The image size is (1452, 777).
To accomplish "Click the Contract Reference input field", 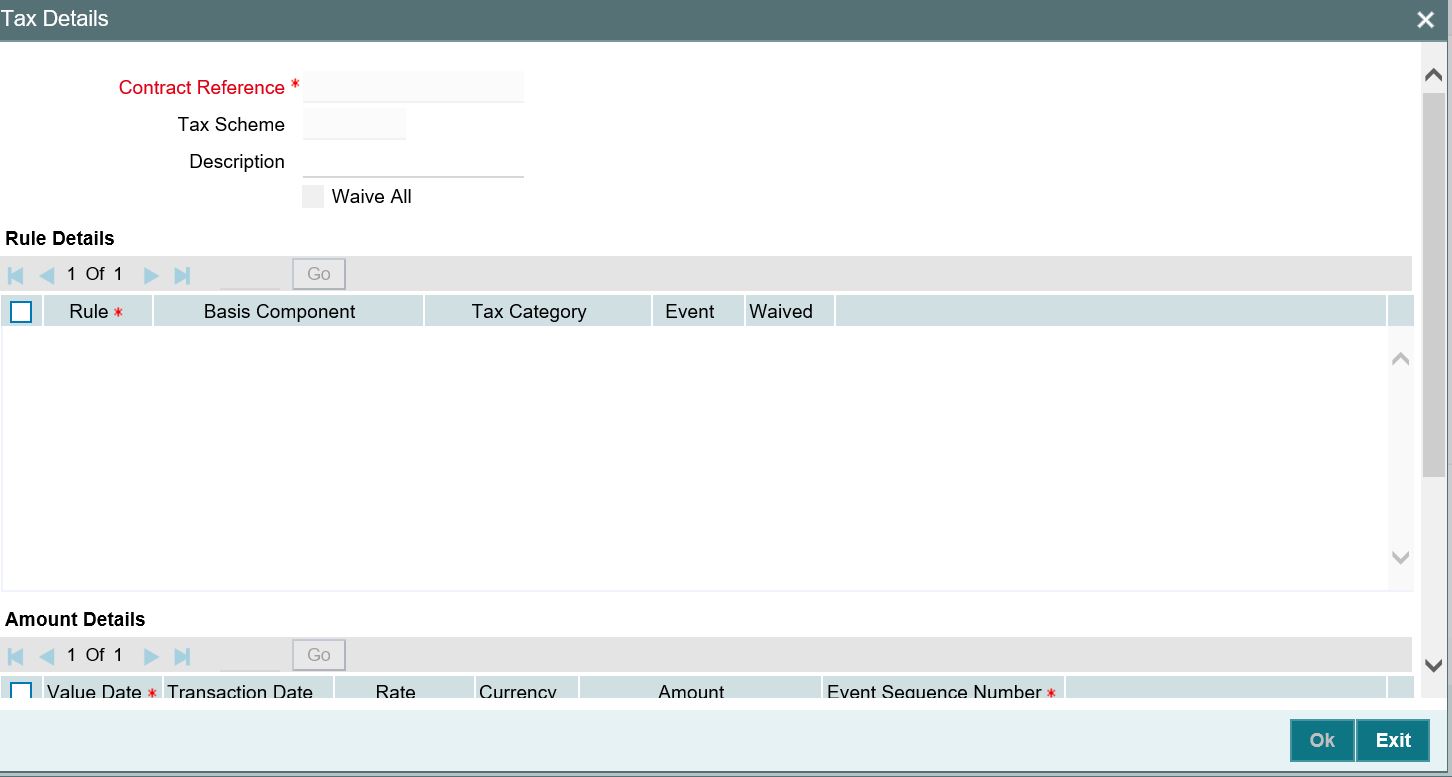I will (x=413, y=87).
